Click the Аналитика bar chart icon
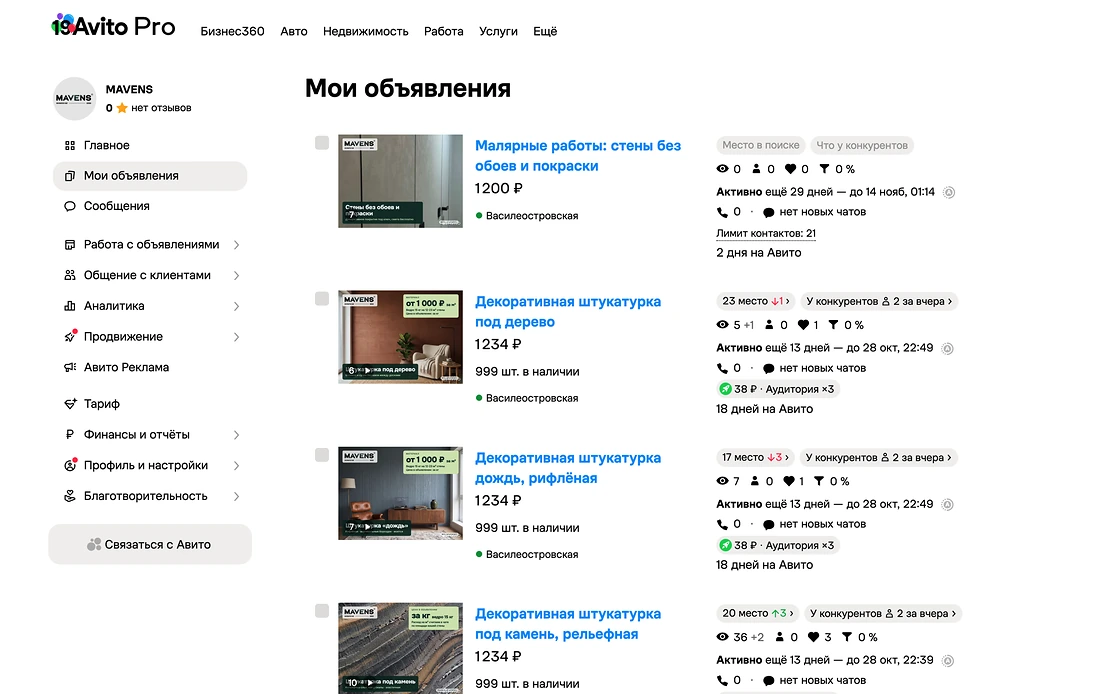 70,306
